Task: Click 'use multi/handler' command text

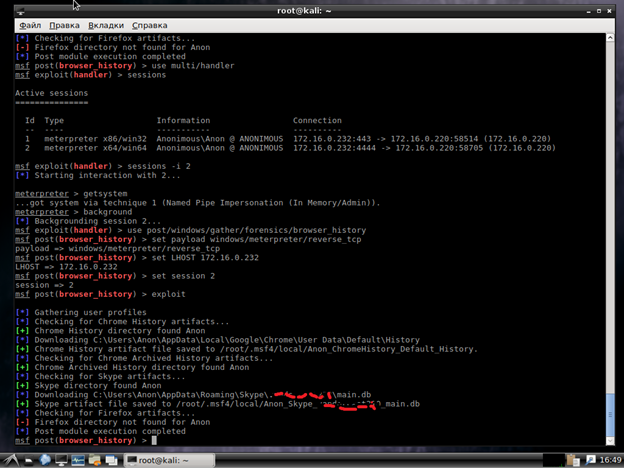Action: (x=193, y=66)
